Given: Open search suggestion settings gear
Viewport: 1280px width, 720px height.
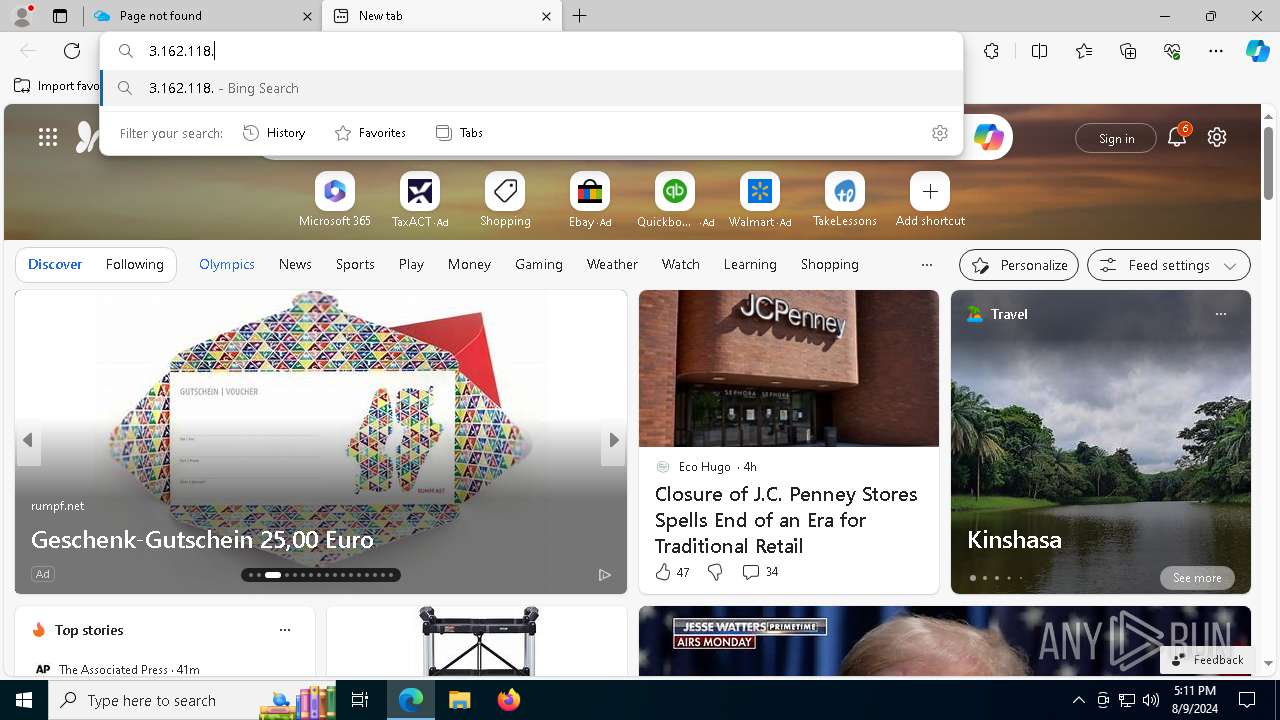Looking at the screenshot, I should [939, 133].
